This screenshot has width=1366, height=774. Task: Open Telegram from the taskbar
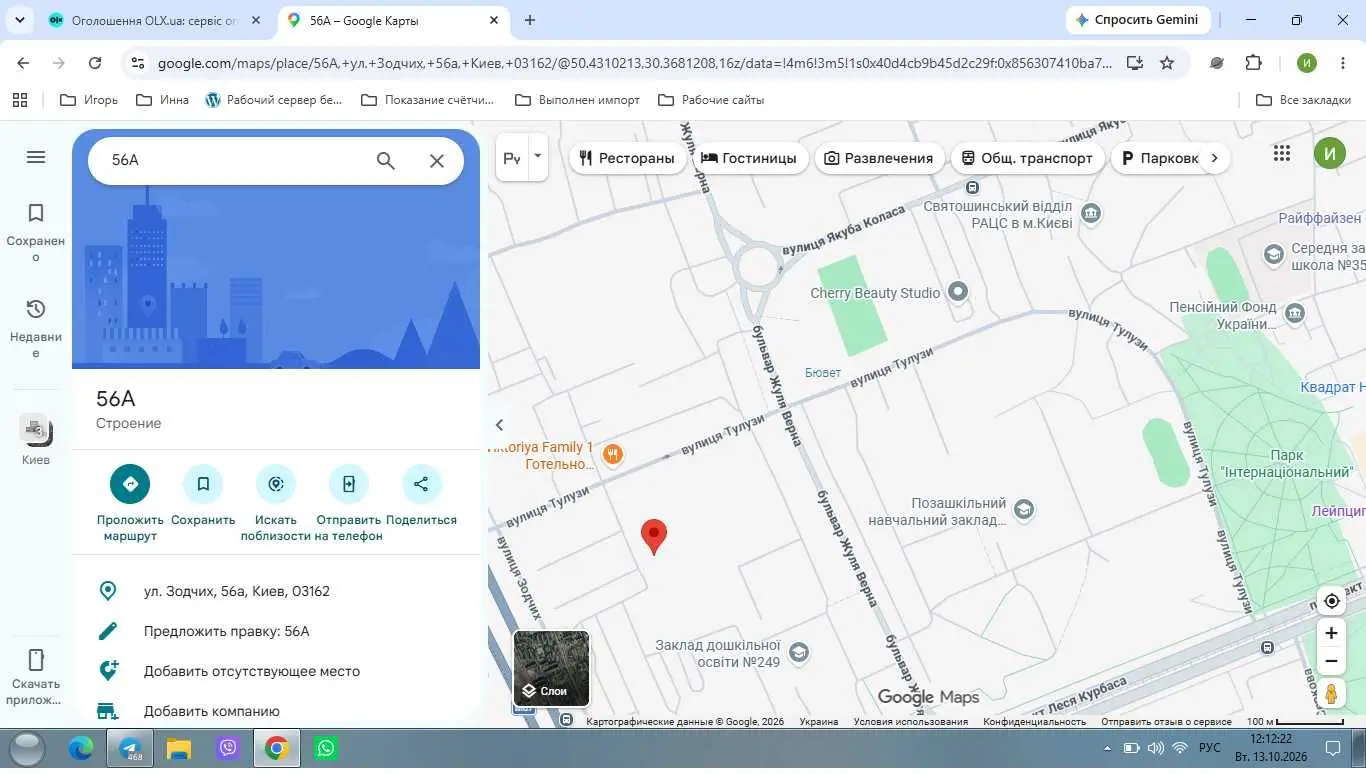tap(131, 748)
